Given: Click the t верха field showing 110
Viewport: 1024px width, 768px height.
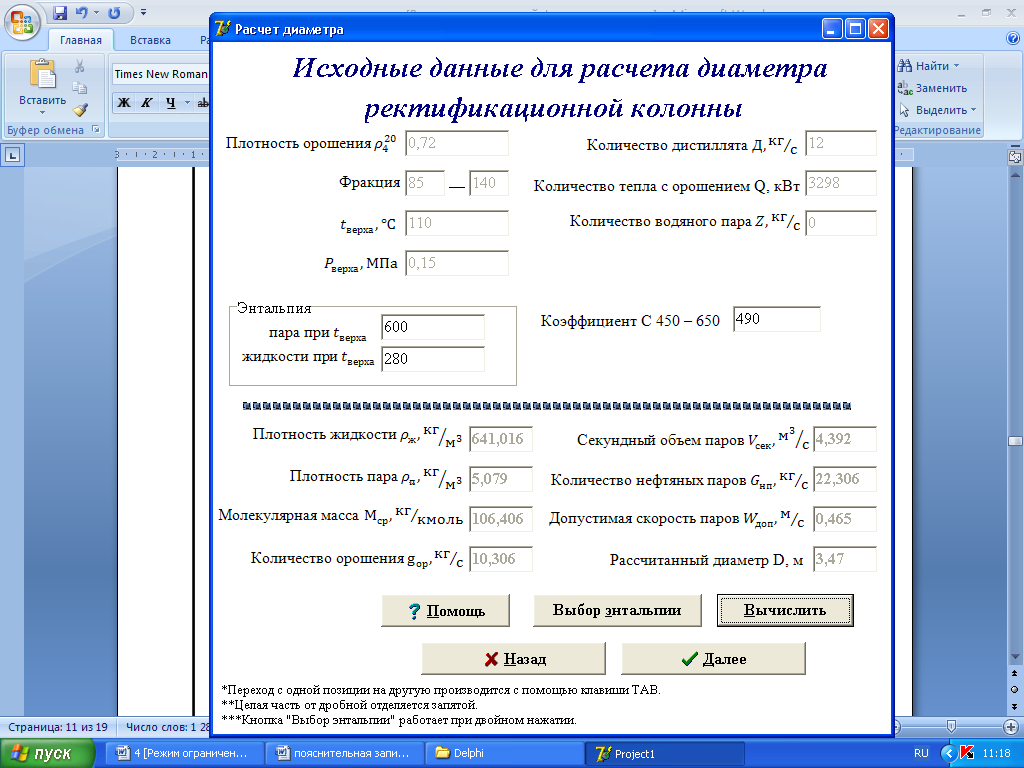Looking at the screenshot, I should 456,223.
